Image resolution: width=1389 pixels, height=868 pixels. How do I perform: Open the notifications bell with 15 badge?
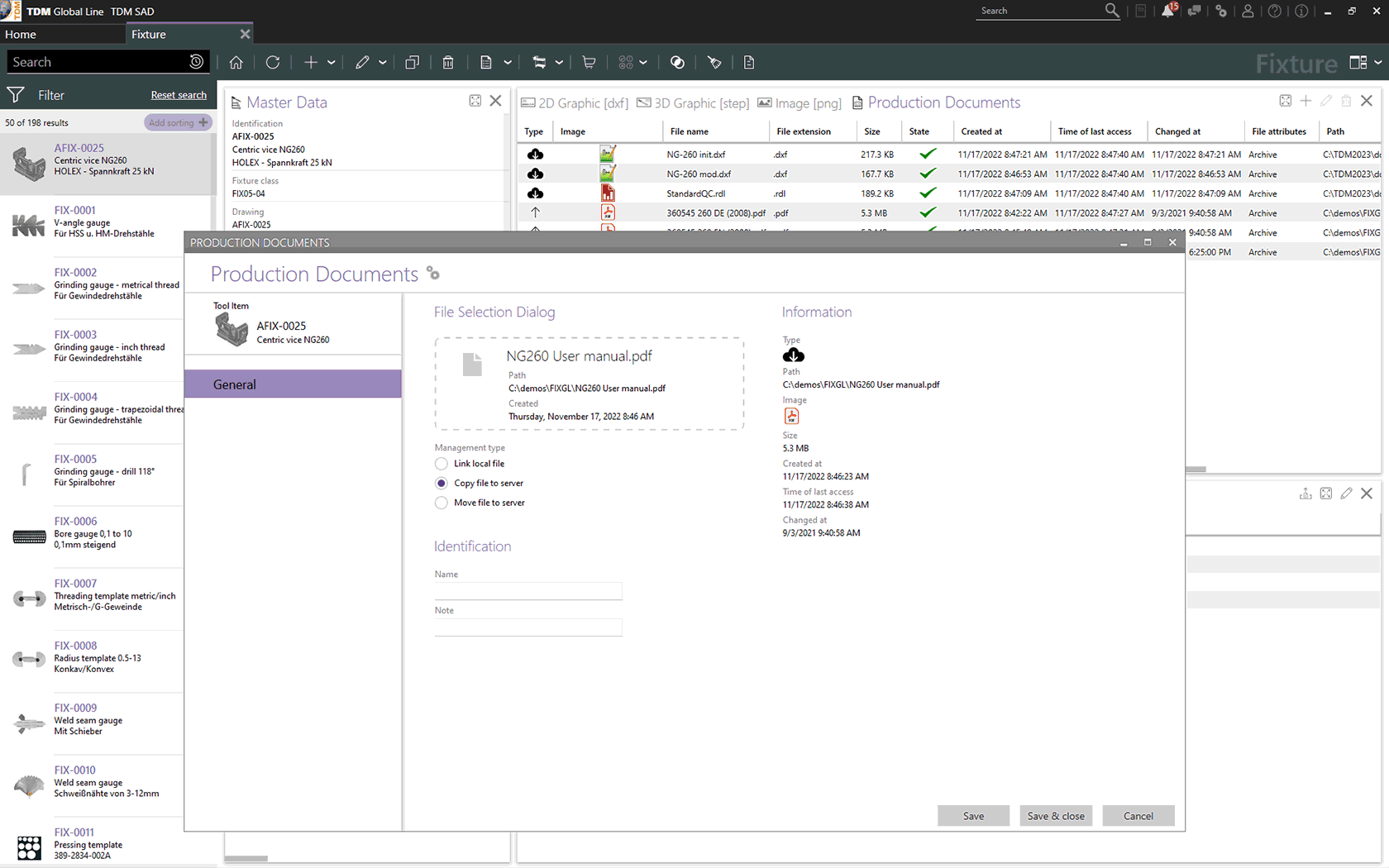coord(1167,11)
